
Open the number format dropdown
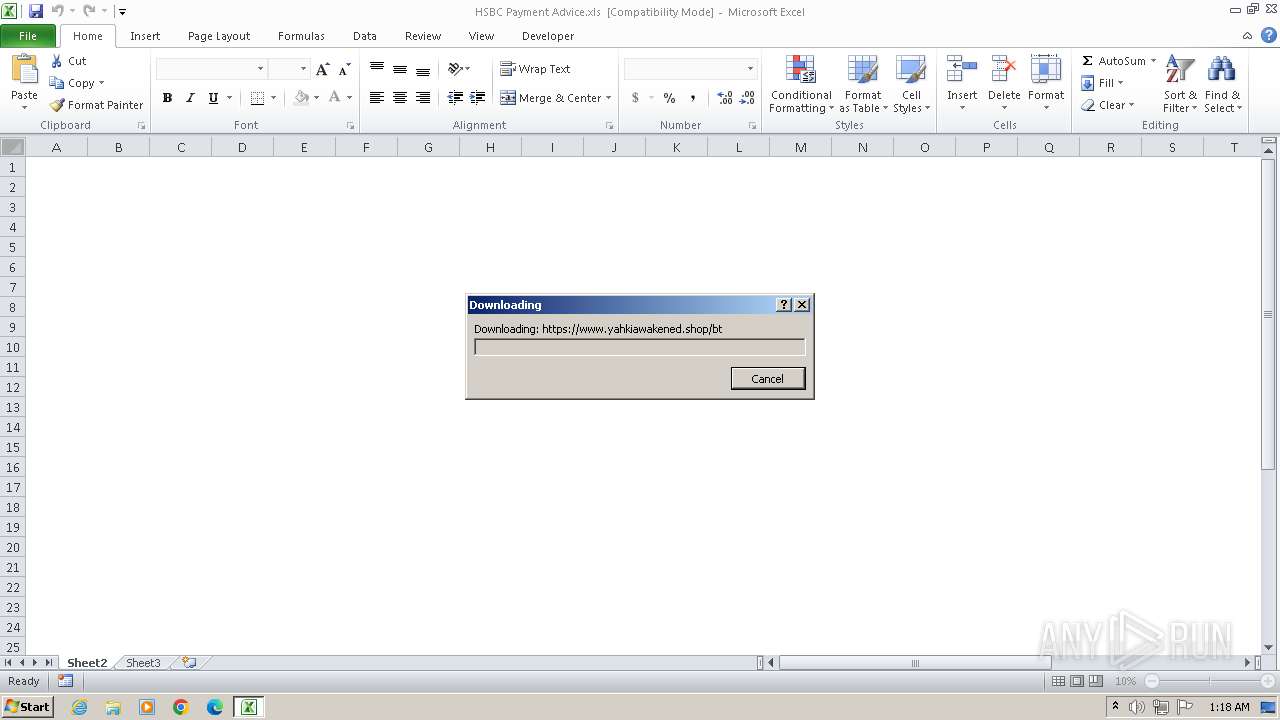(750, 69)
